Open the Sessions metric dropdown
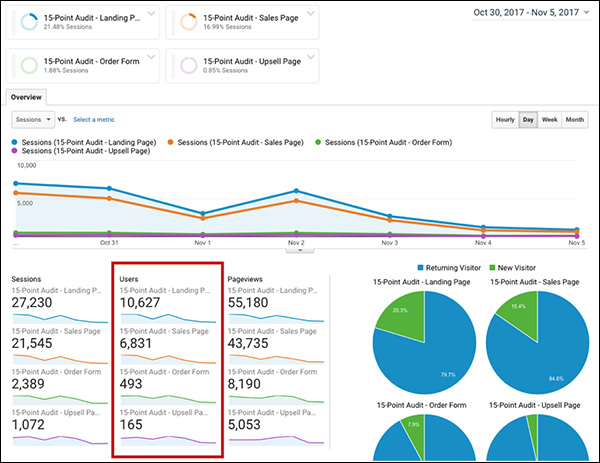 coord(33,119)
